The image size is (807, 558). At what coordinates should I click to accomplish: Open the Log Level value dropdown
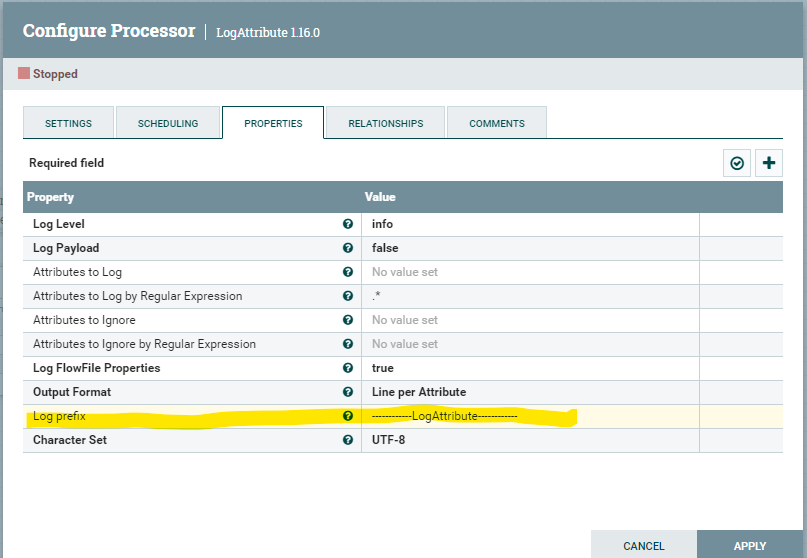point(530,224)
